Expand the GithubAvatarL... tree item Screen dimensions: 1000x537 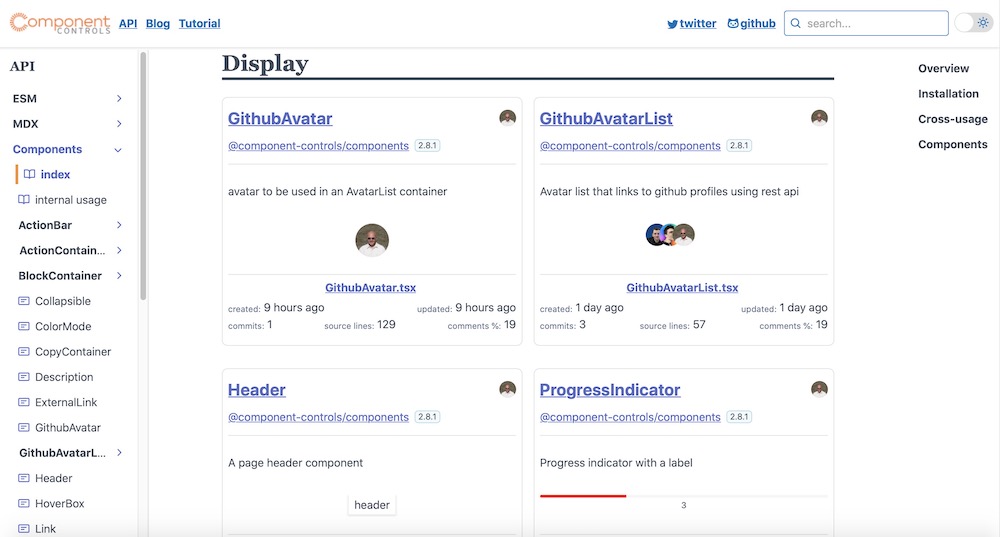pos(119,453)
